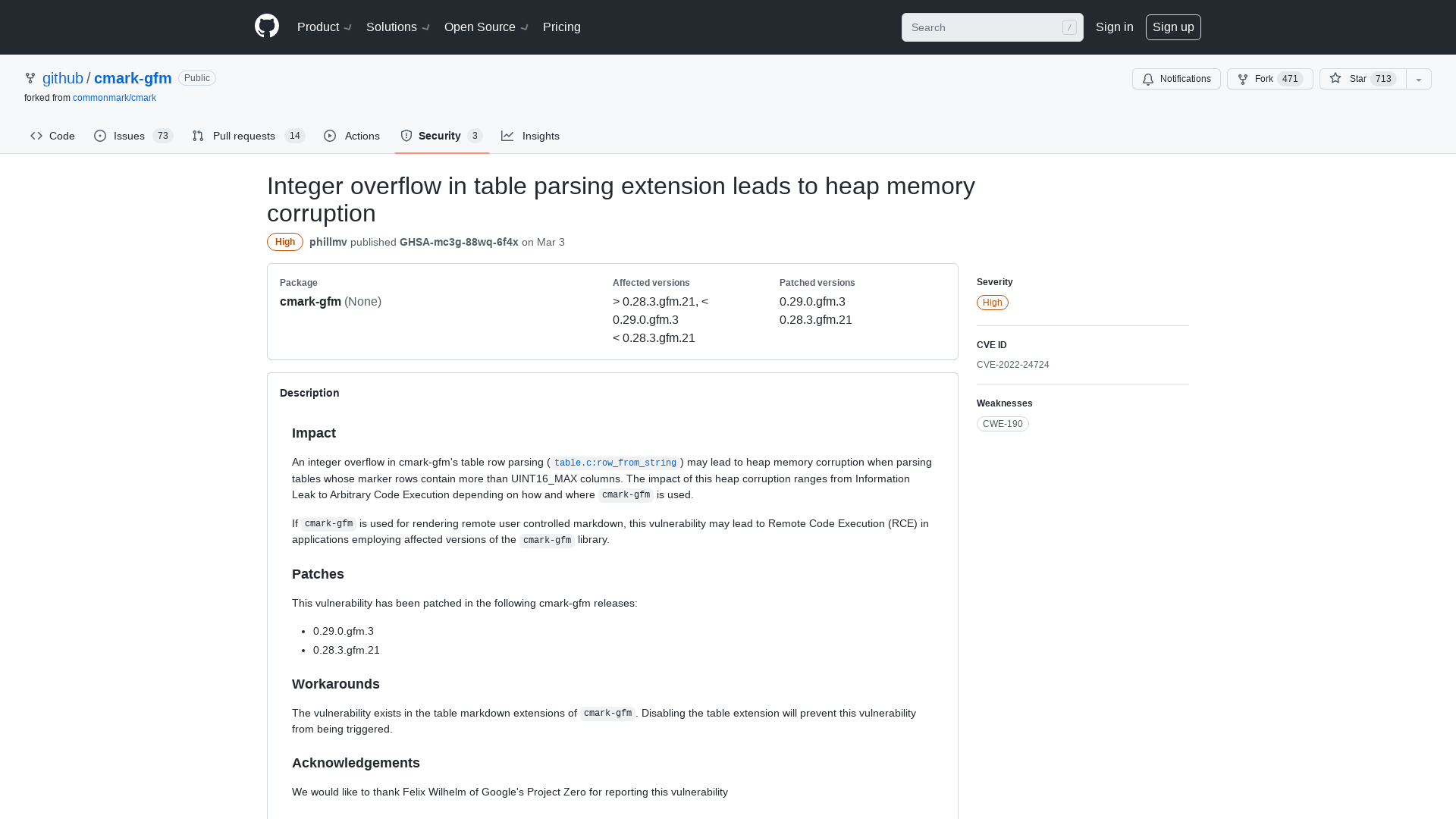Click the cmark-gfm package name

coord(310,302)
